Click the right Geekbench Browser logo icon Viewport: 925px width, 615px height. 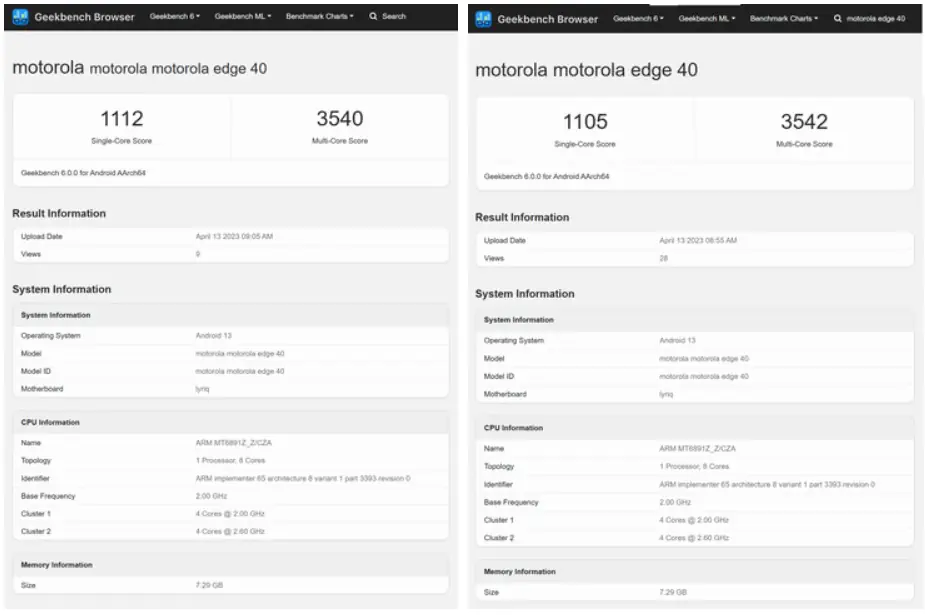pos(483,19)
